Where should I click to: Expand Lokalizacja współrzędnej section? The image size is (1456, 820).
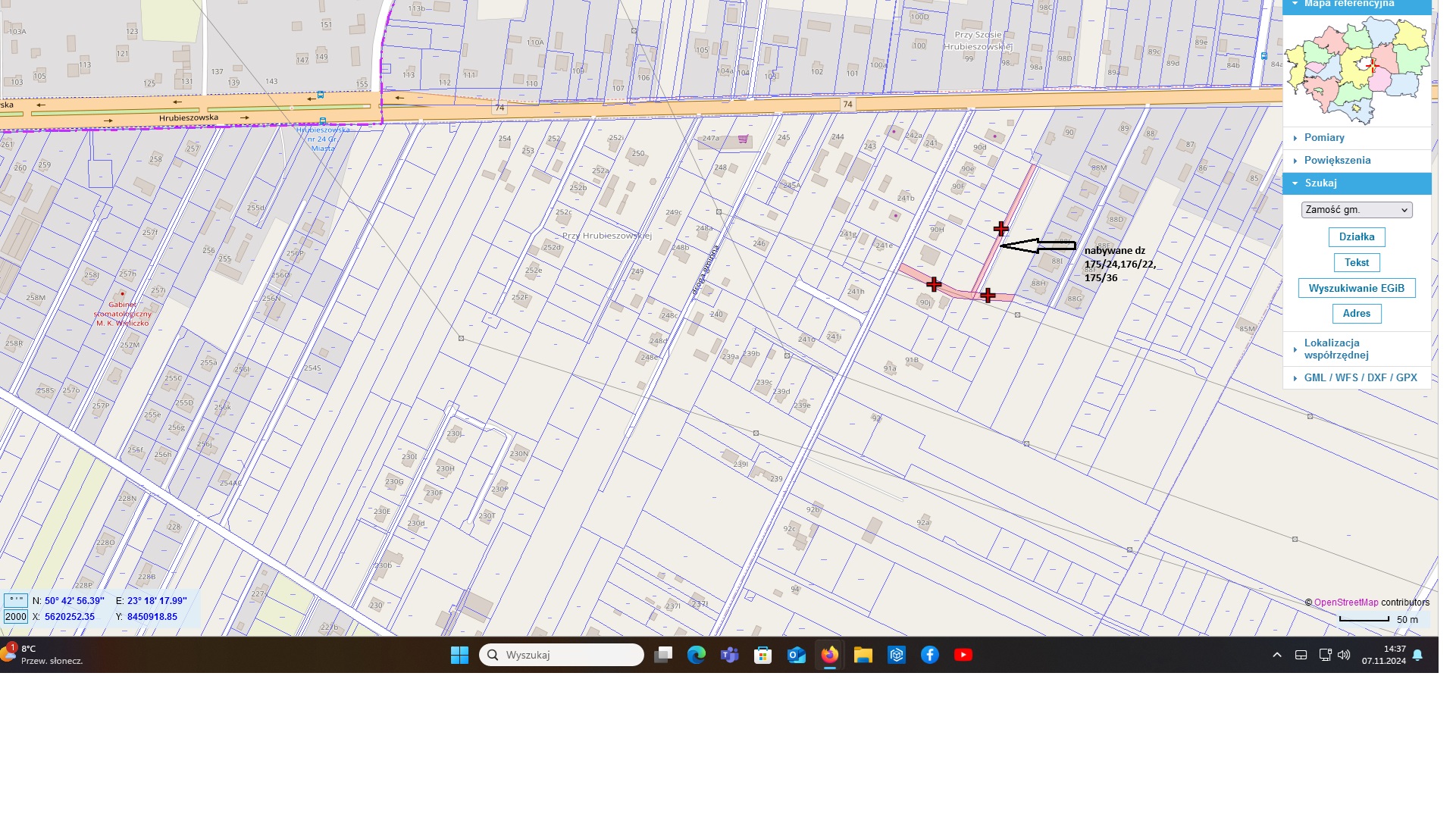coord(1335,349)
